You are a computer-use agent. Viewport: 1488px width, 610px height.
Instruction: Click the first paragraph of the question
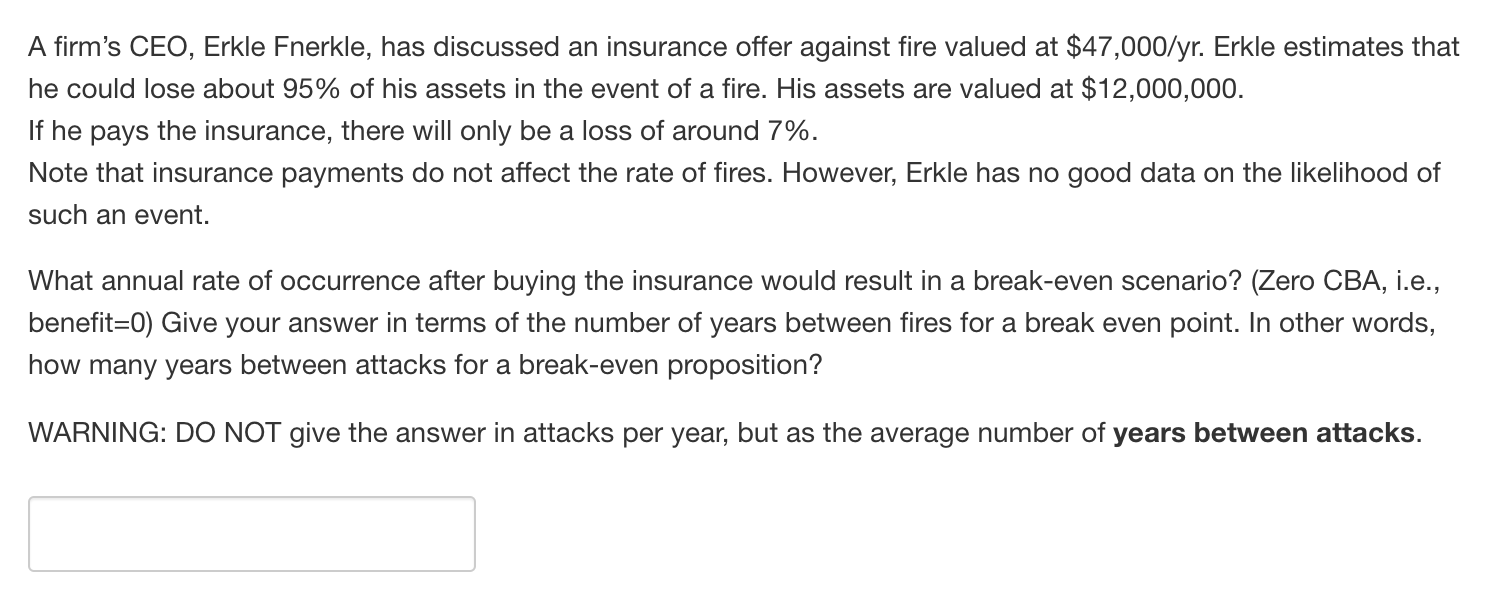pyautogui.click(x=700, y=66)
